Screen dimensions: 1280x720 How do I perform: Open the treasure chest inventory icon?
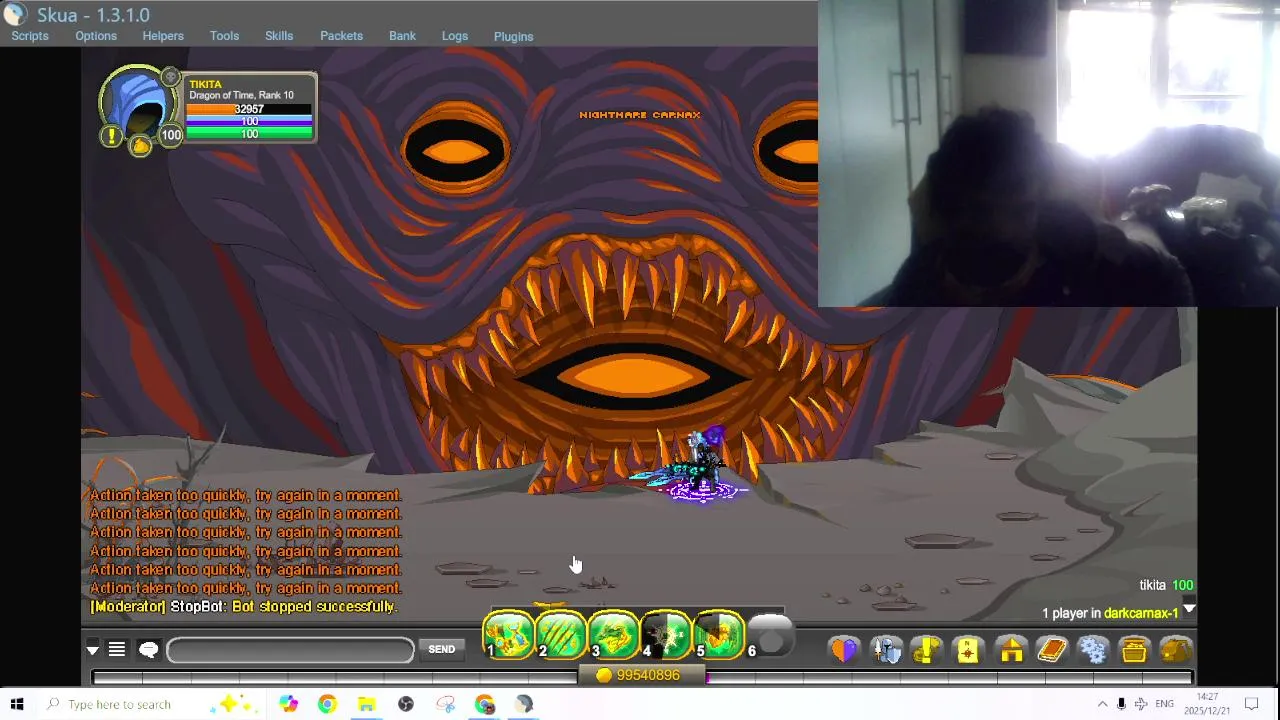tap(1134, 650)
